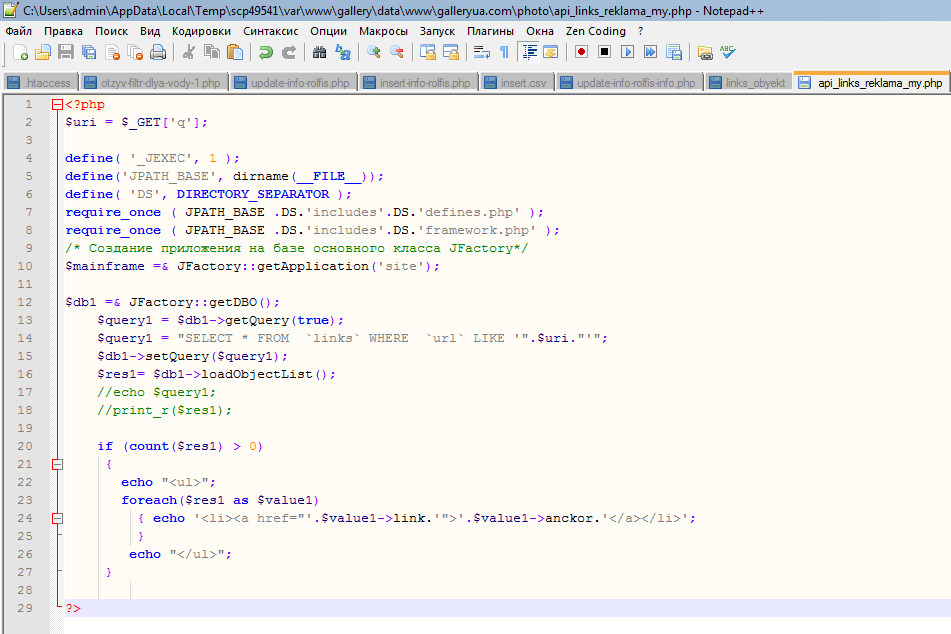Screen dimensions: 951x634
Task: Toggle show all characters pilcrow icon
Action: (x=504, y=53)
